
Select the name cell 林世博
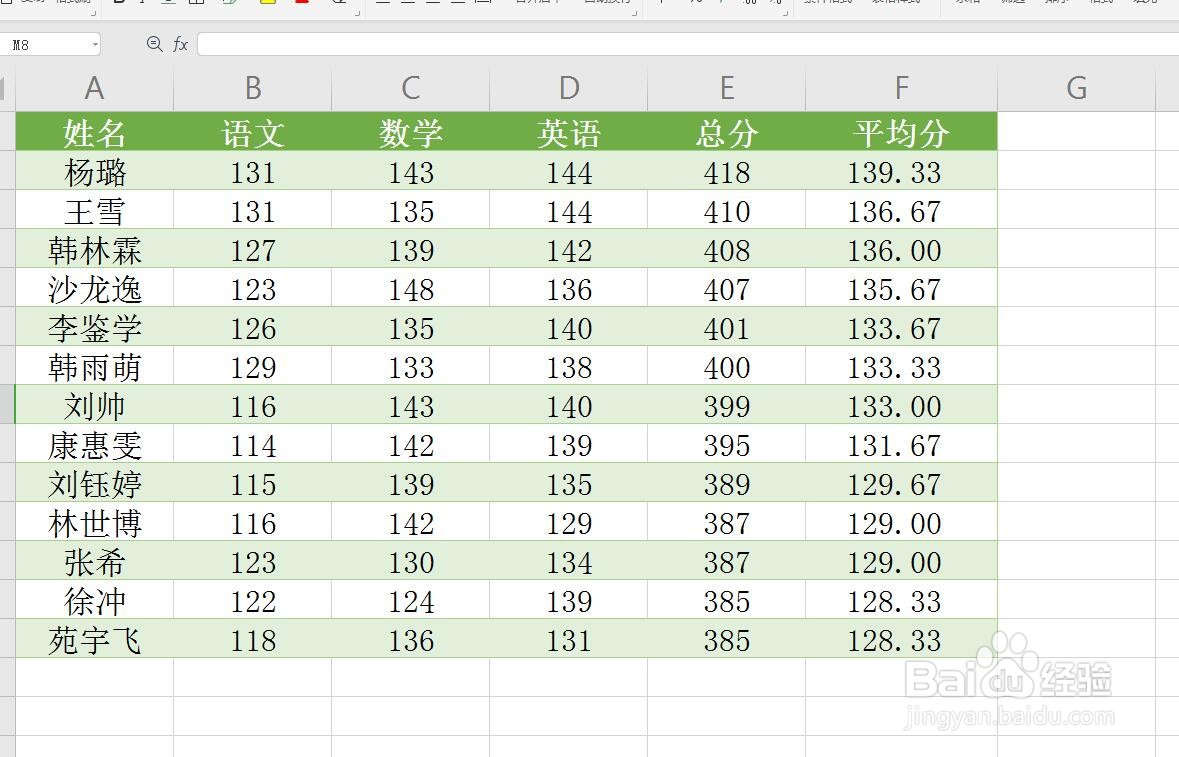coord(95,522)
